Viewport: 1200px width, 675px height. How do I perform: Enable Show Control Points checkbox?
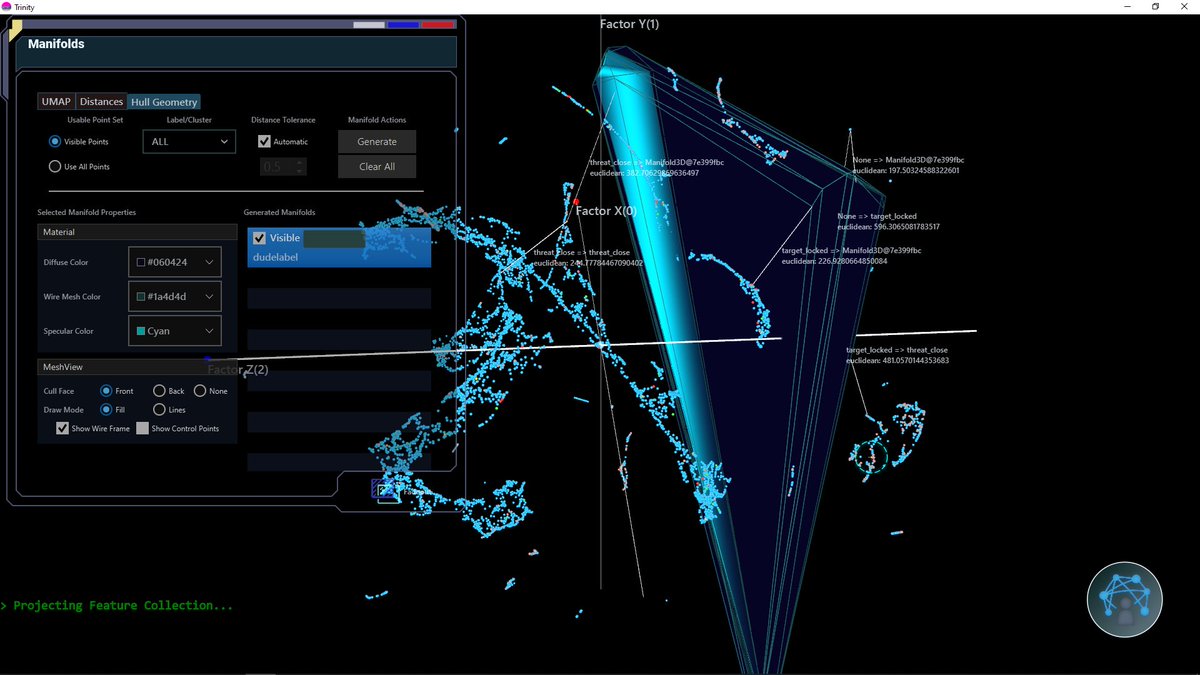[142, 429]
